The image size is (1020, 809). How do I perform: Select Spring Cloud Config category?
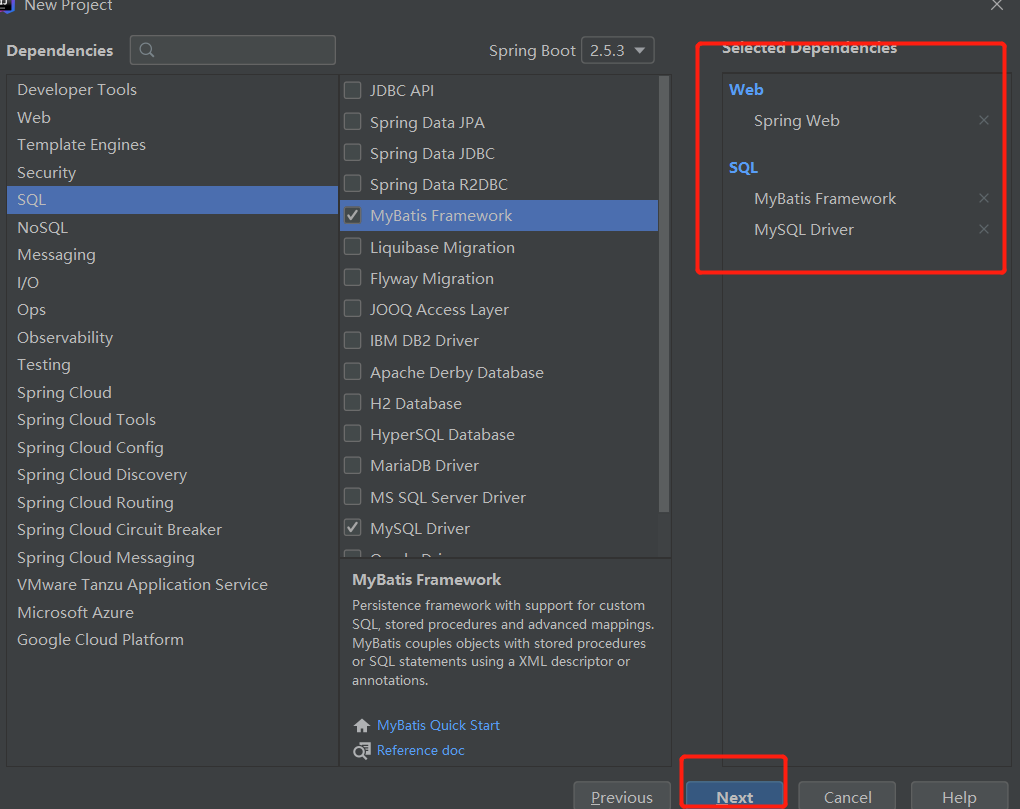pyautogui.click(x=172, y=447)
